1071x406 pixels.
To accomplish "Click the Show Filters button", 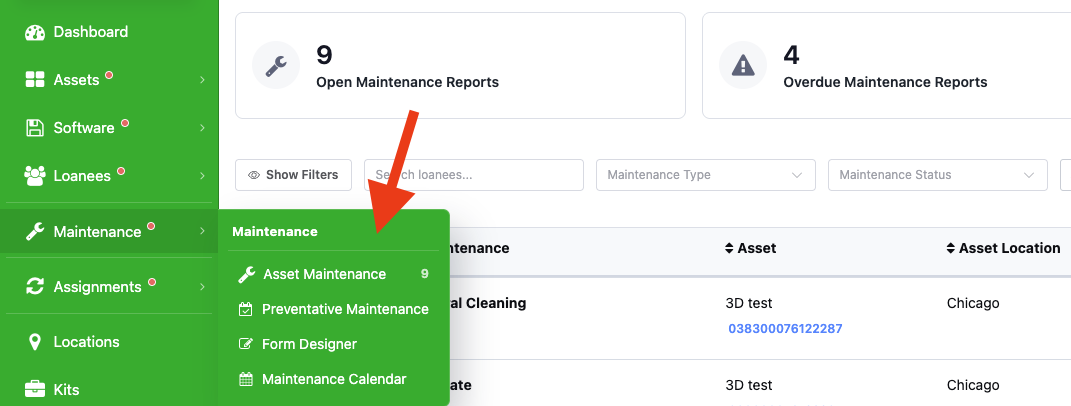I will (294, 175).
